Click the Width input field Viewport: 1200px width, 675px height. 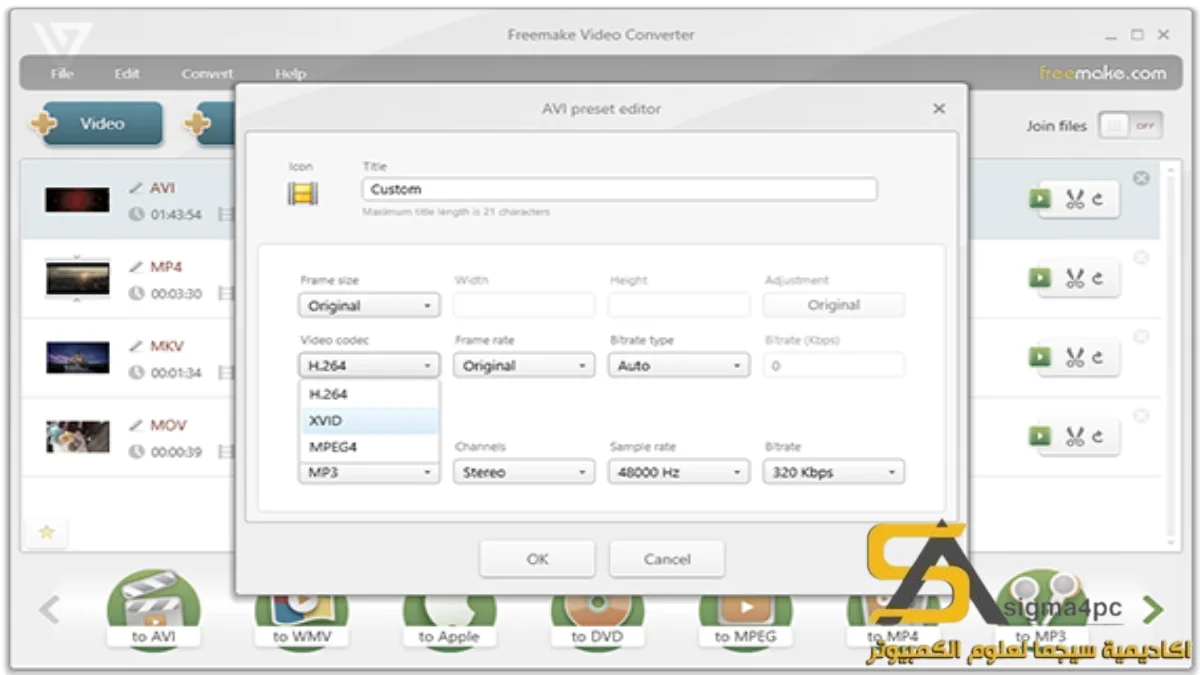point(524,305)
